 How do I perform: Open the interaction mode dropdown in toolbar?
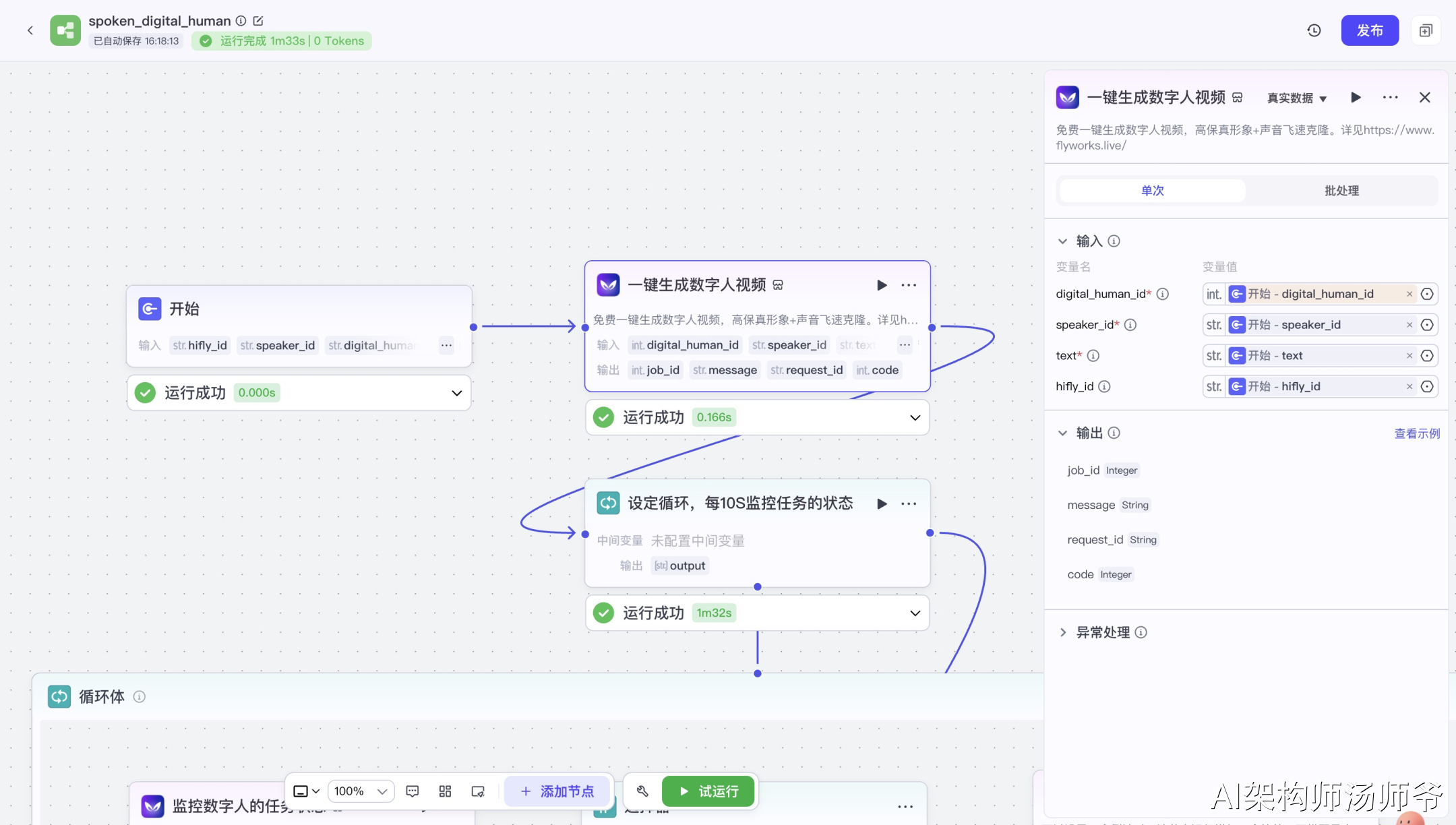(306, 791)
